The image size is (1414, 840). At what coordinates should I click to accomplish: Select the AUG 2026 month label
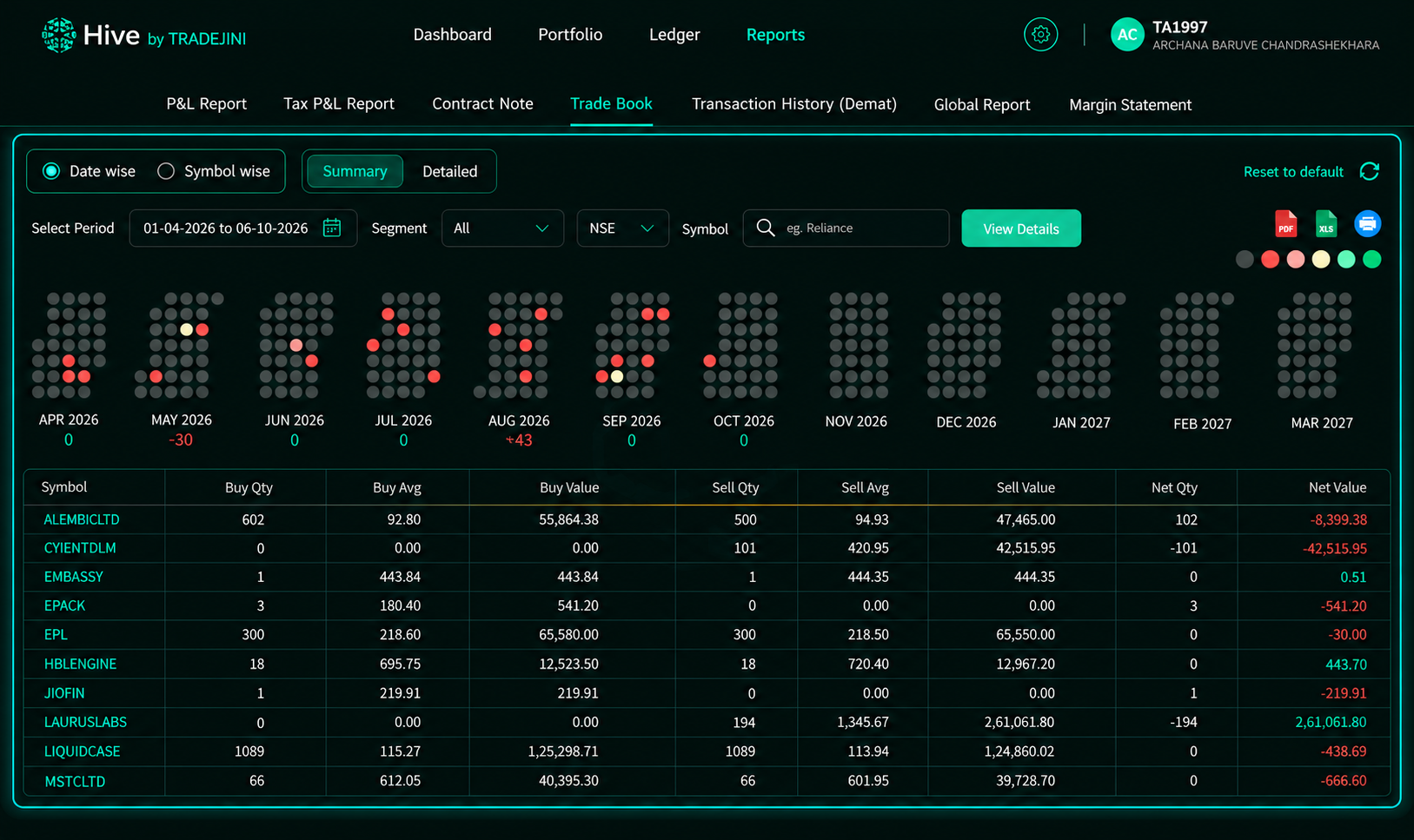[519, 420]
